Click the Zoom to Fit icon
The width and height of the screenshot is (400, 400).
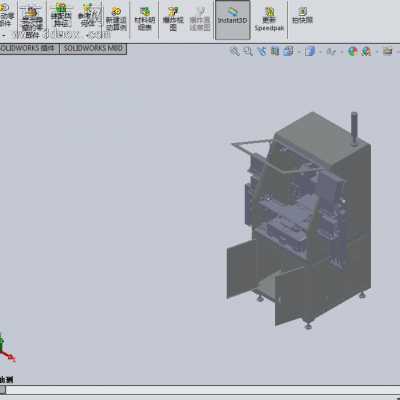pos(235,51)
